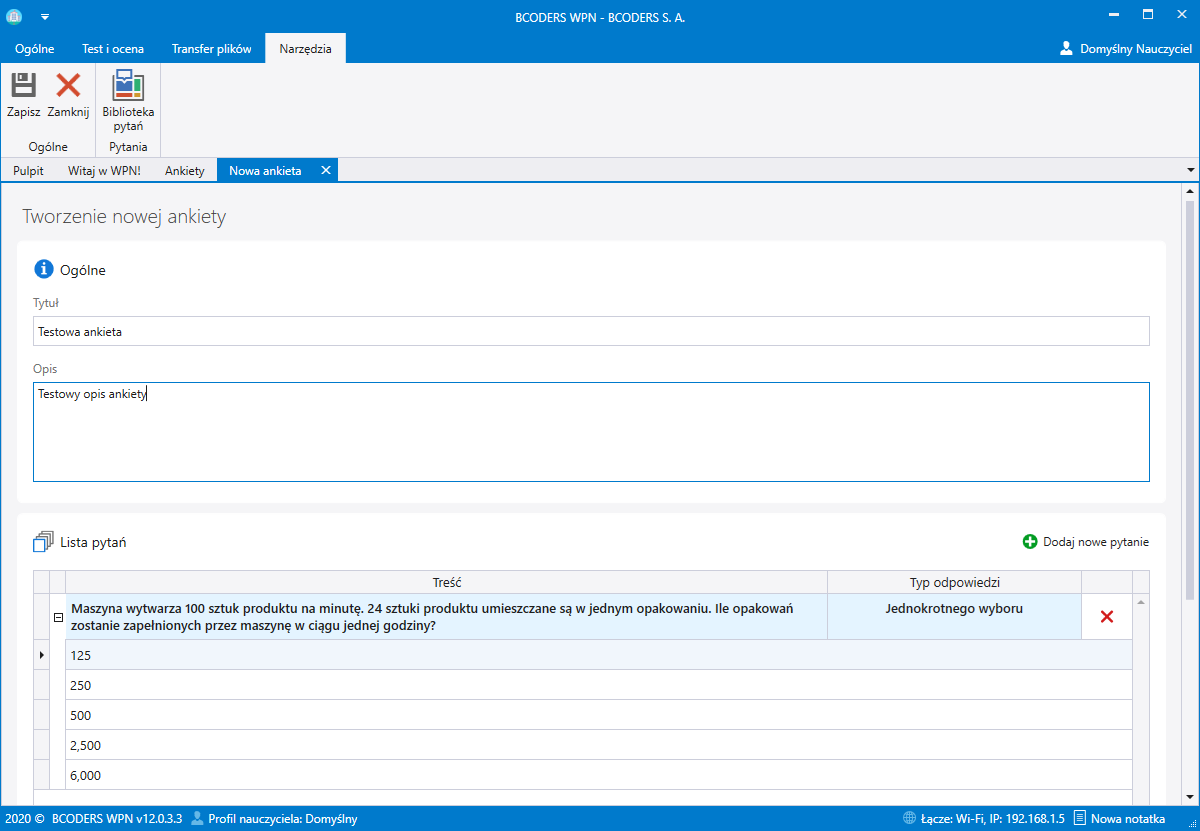The width and height of the screenshot is (1200, 831).
Task: Select the answer row 250
Action: 599,685
